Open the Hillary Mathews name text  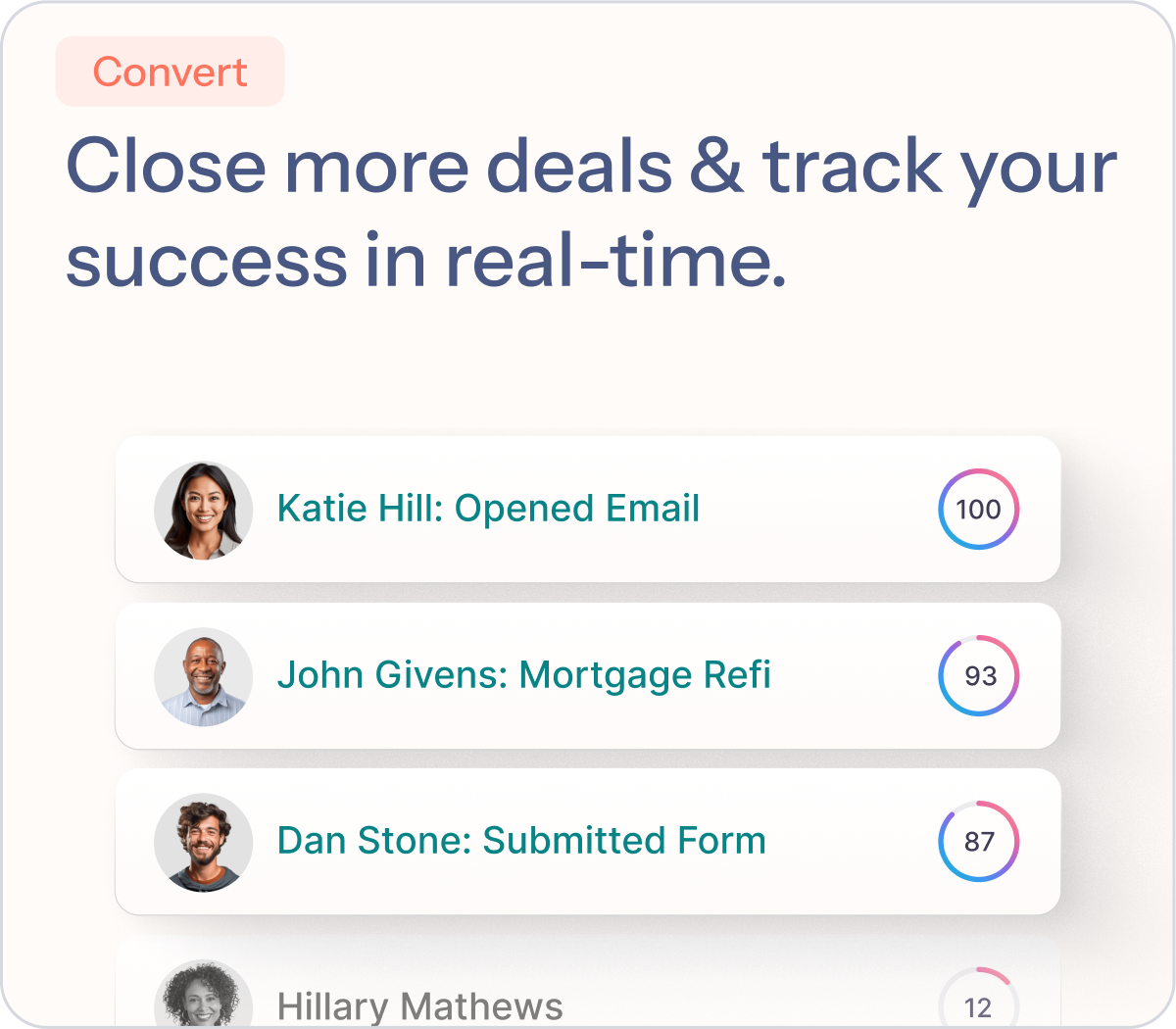(420, 1006)
